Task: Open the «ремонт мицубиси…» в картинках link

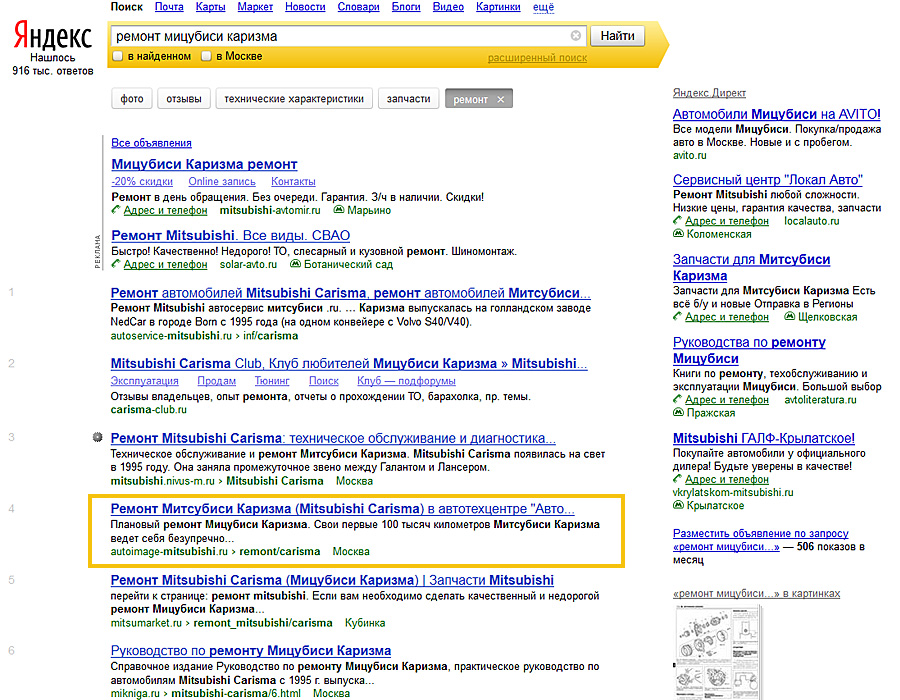Action: tap(756, 593)
